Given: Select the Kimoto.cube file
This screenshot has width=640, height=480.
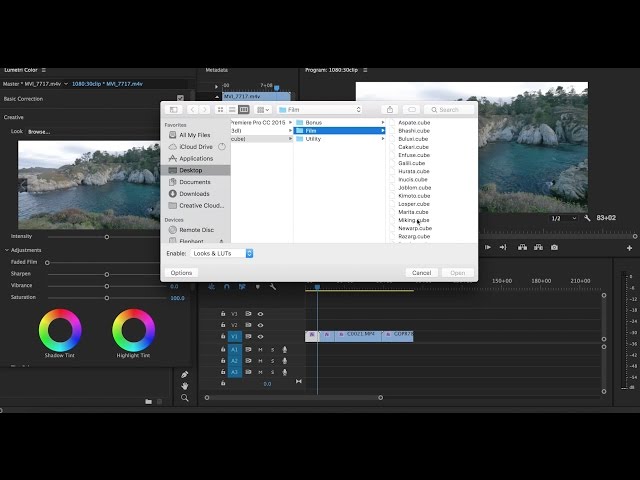Looking at the screenshot, I should [x=414, y=195].
